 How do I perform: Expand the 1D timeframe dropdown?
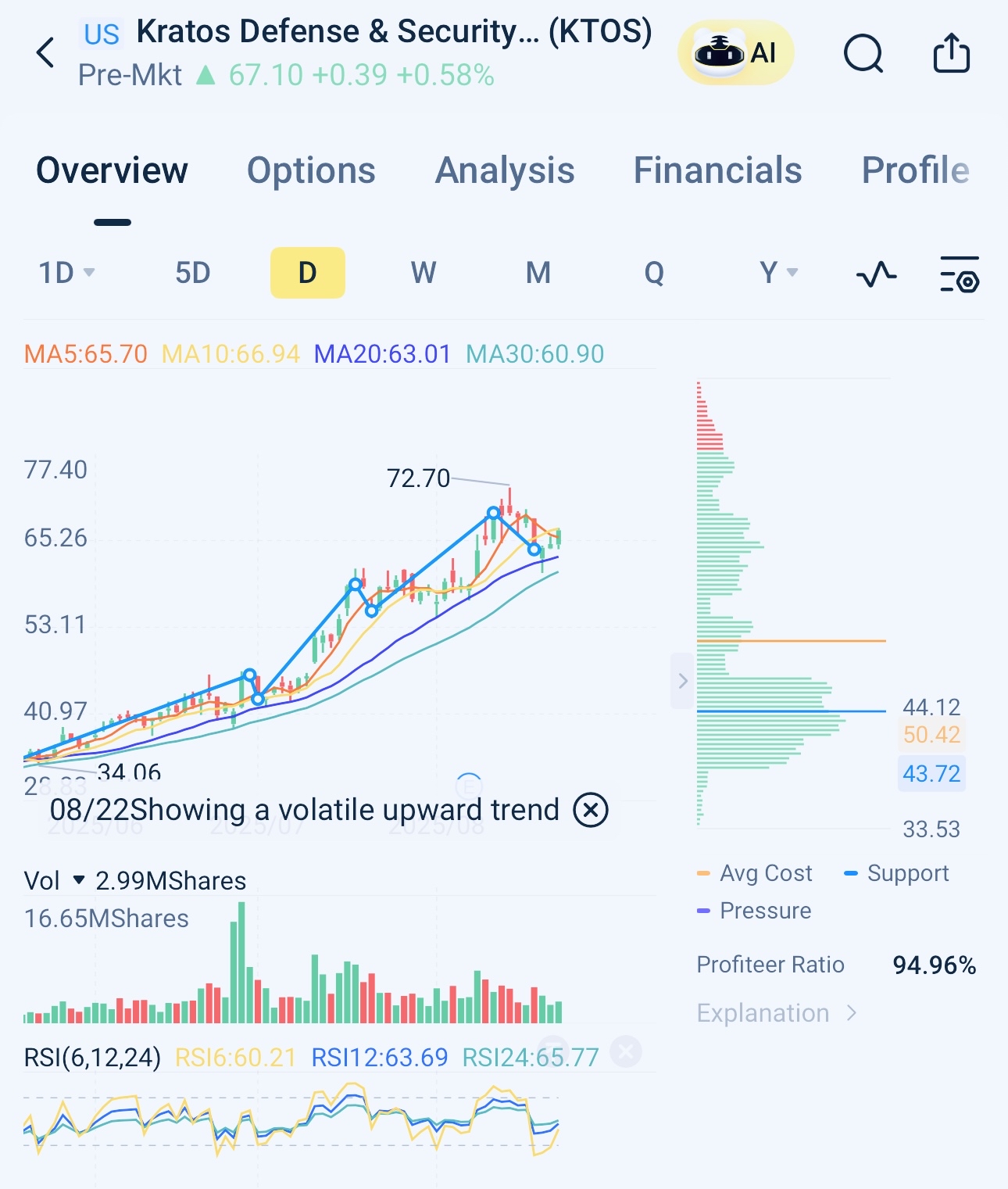click(66, 273)
